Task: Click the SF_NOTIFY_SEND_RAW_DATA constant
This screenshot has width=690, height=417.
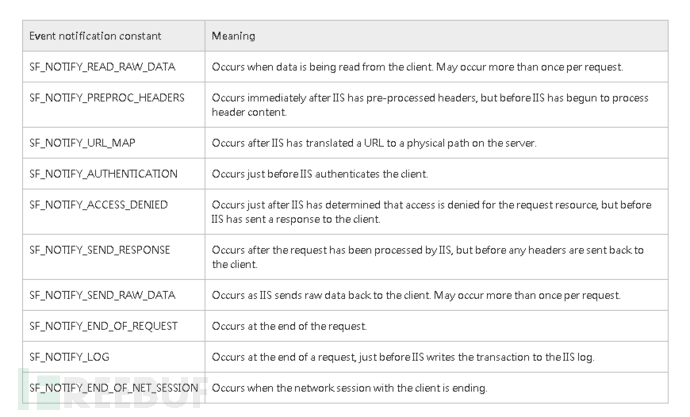Action: pos(102,295)
